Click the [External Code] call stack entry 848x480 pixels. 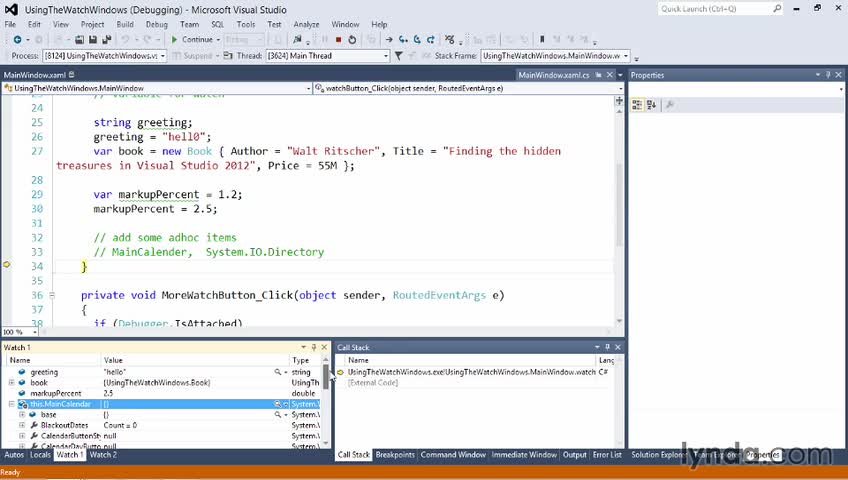[x=373, y=383]
